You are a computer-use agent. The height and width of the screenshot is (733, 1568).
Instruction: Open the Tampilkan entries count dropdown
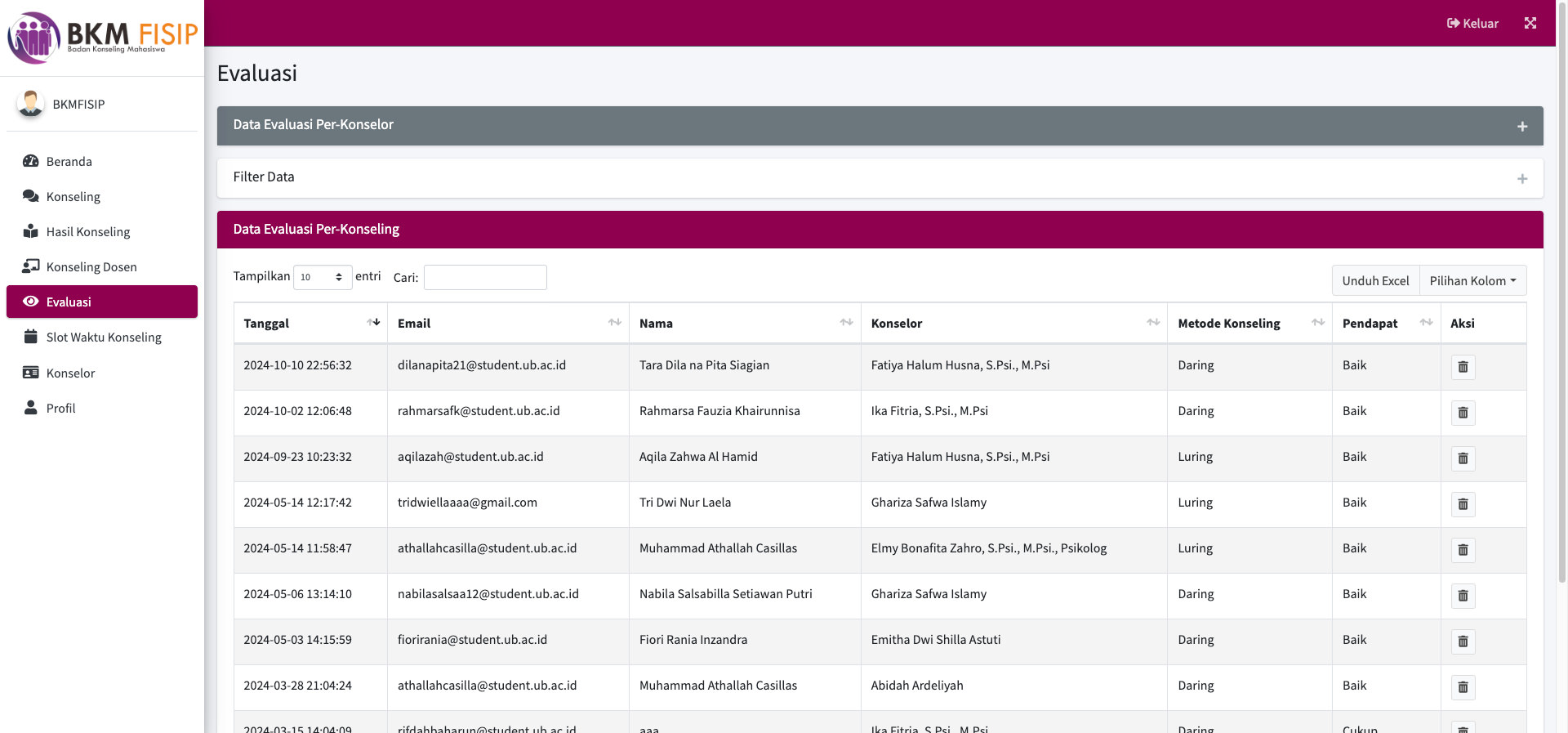(323, 277)
